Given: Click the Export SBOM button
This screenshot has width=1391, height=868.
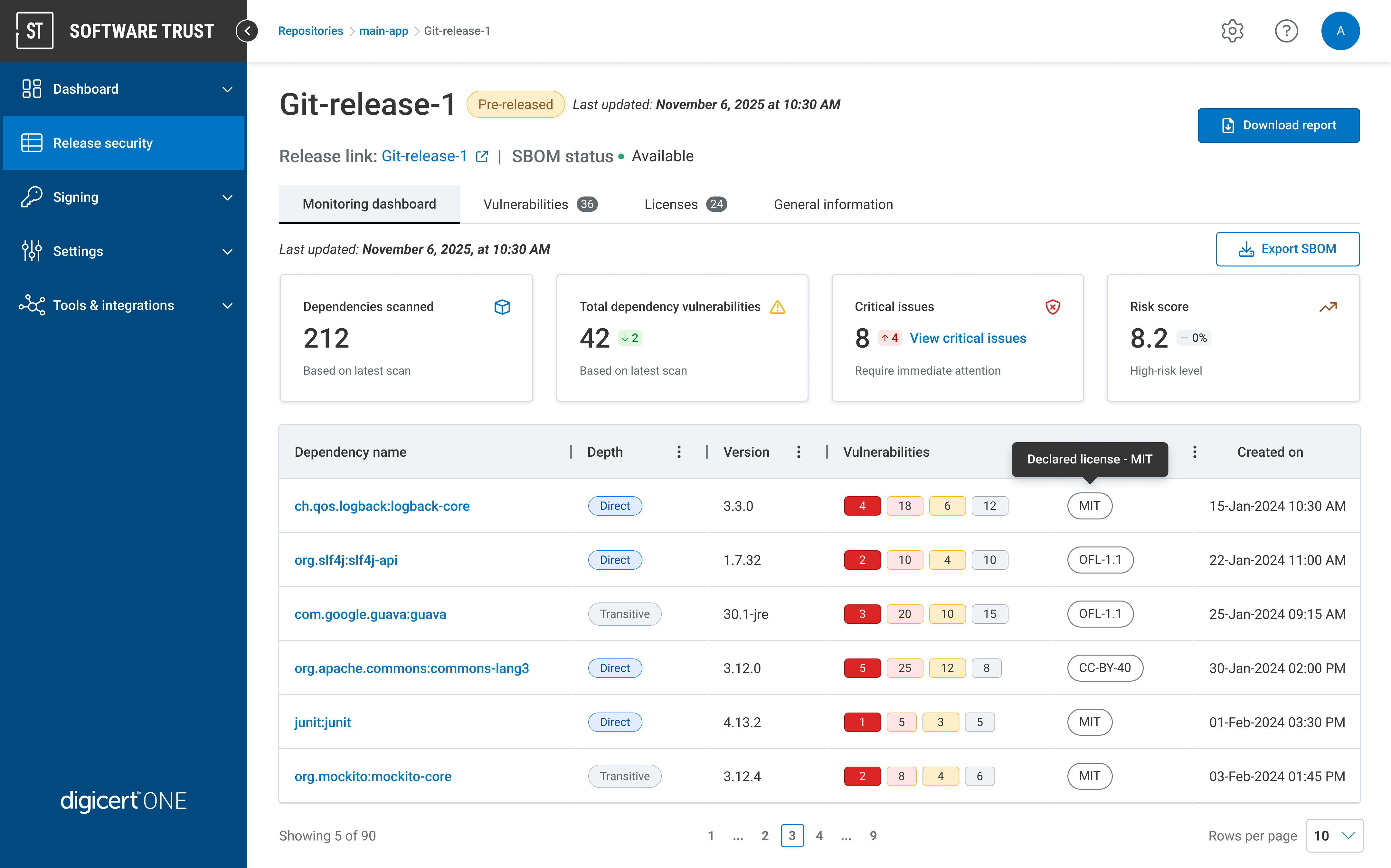Looking at the screenshot, I should (1287, 248).
